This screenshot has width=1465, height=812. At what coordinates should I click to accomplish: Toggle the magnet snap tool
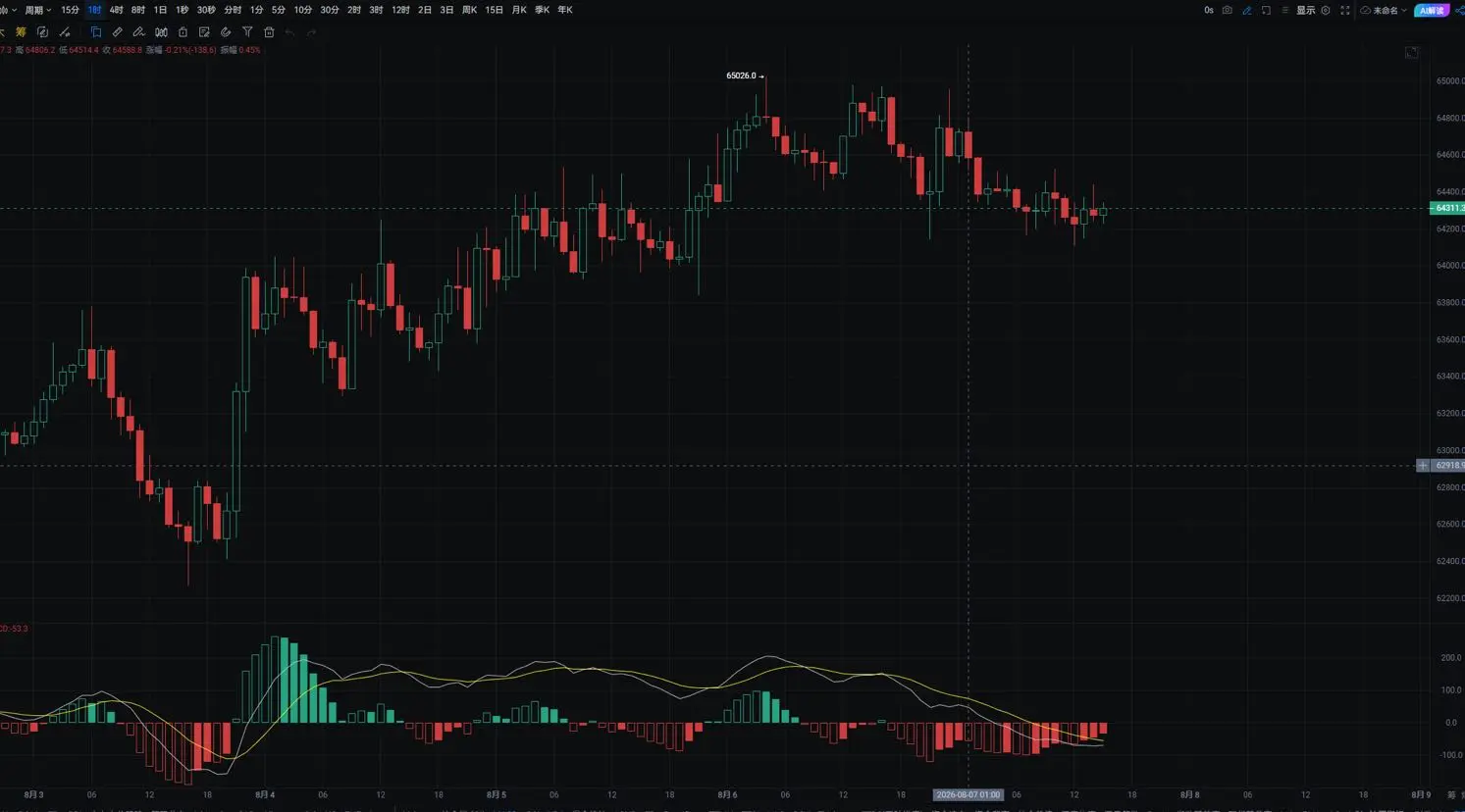(226, 32)
